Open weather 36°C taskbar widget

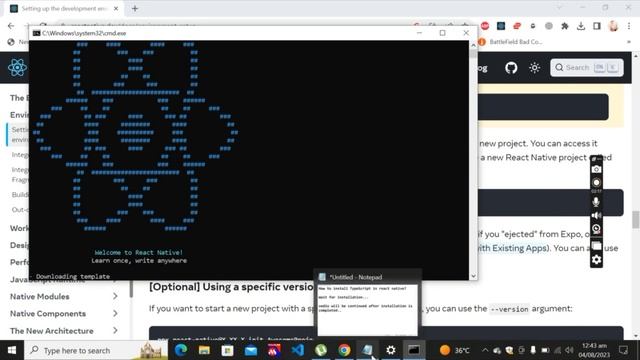click(455, 350)
